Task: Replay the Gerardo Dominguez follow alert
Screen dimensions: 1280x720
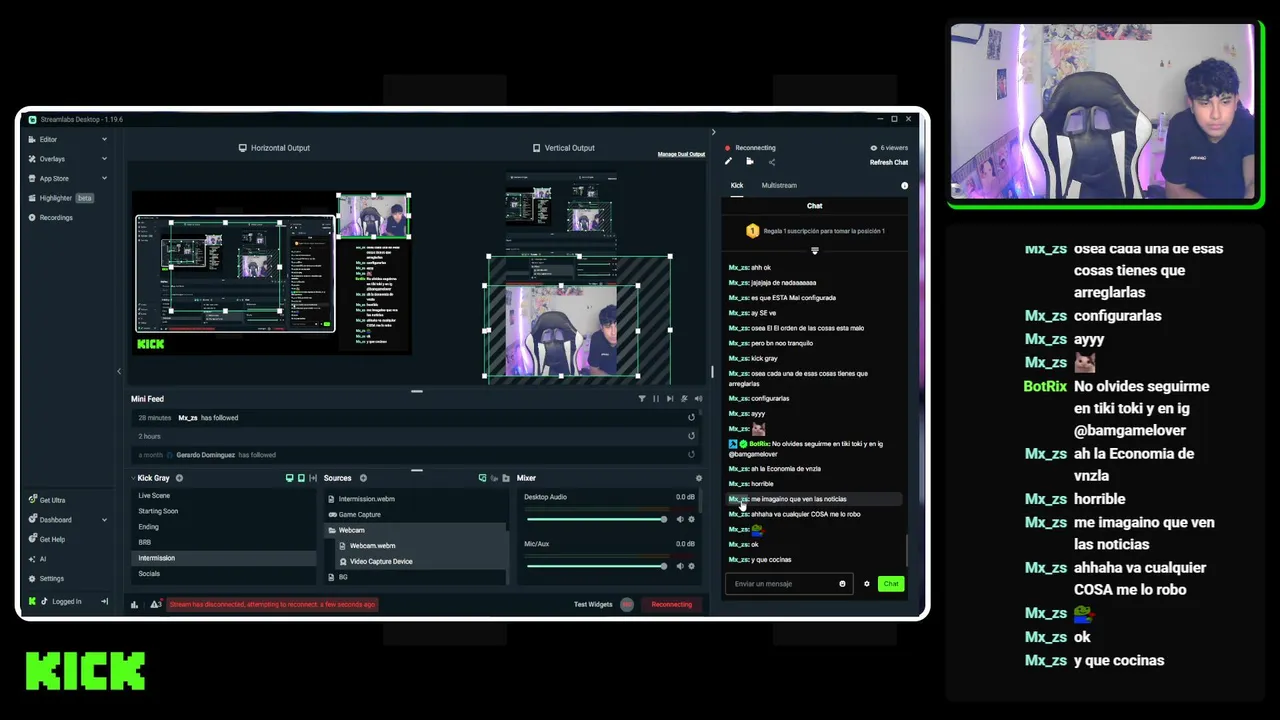Action: point(691,455)
